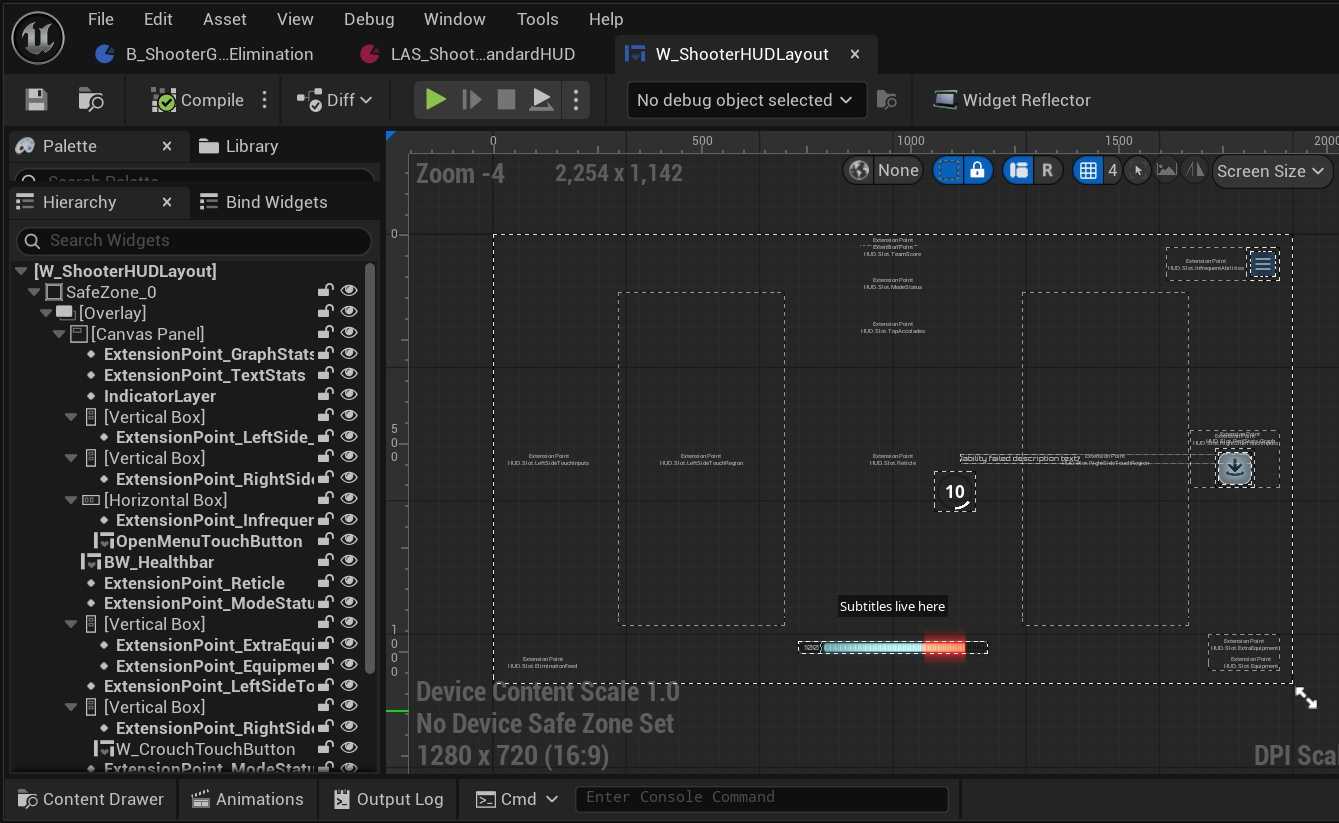Click the Save asset floppy disk icon
Screen dimensions: 1339x823
tap(36, 100)
